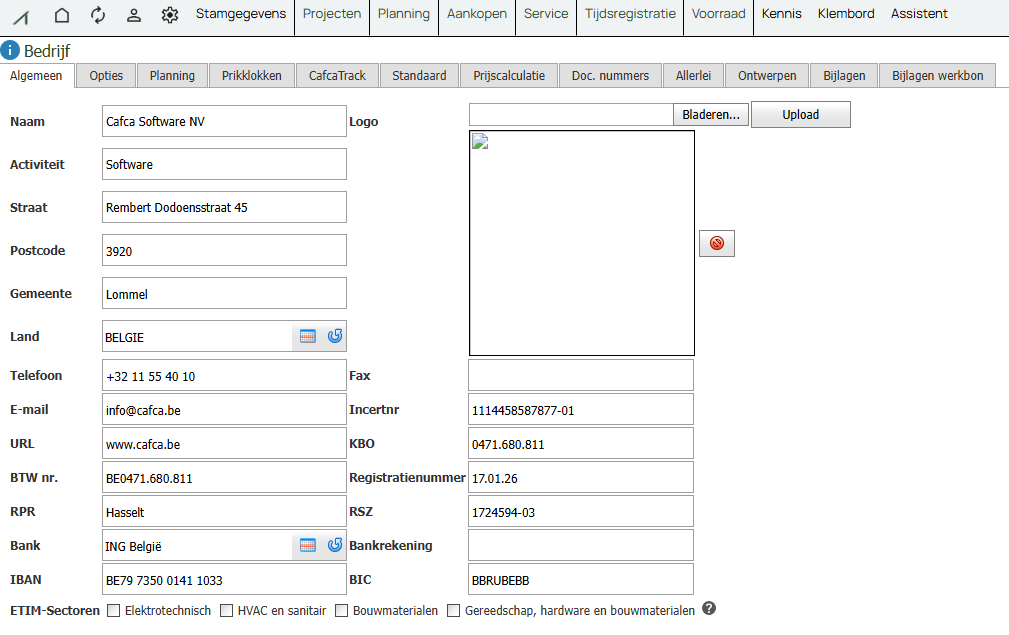Image resolution: width=1009 pixels, height=635 pixels.
Task: Open the Planning menu in top bar
Action: click(403, 14)
